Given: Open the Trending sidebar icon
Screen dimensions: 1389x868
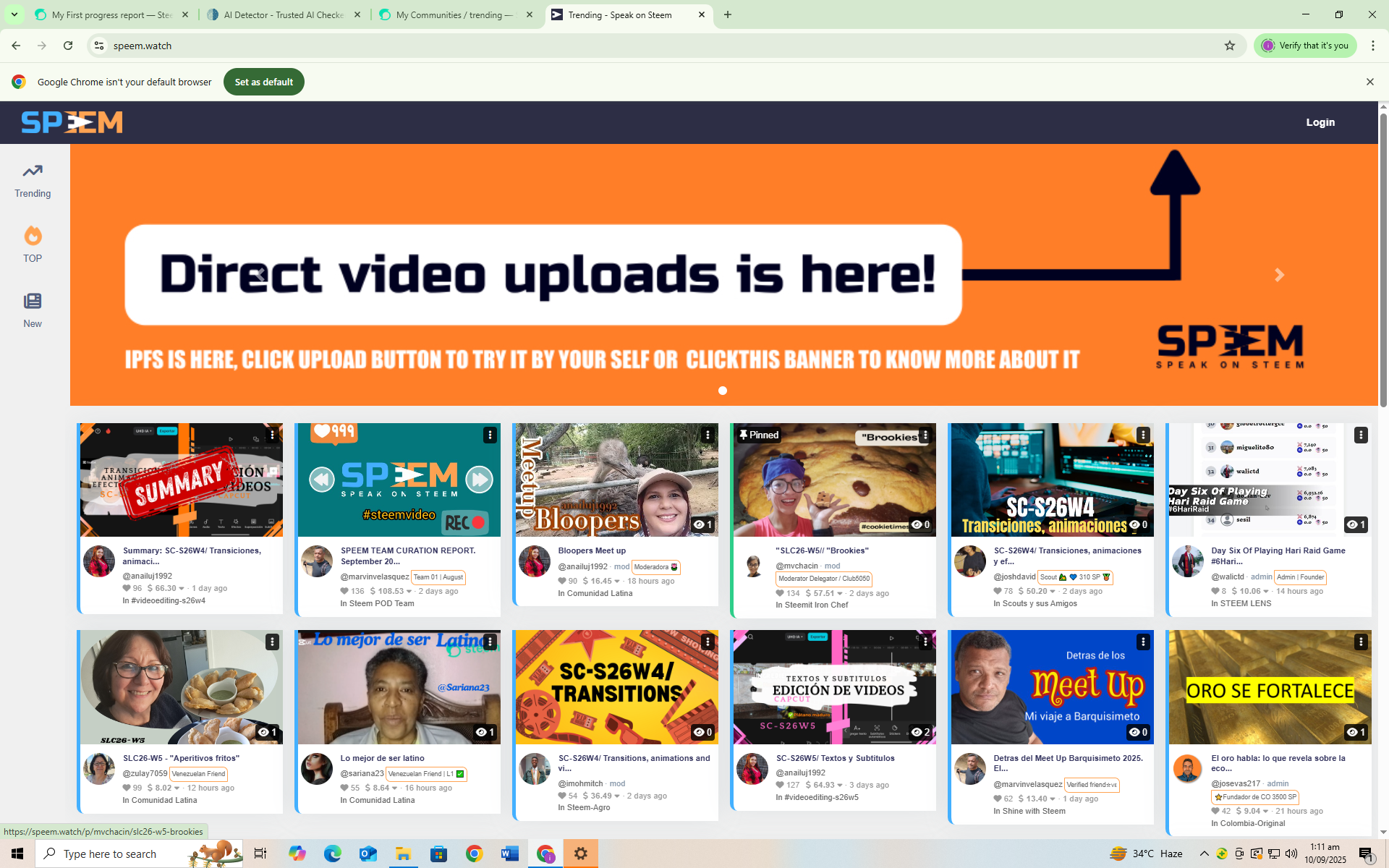Looking at the screenshot, I should 33,172.
